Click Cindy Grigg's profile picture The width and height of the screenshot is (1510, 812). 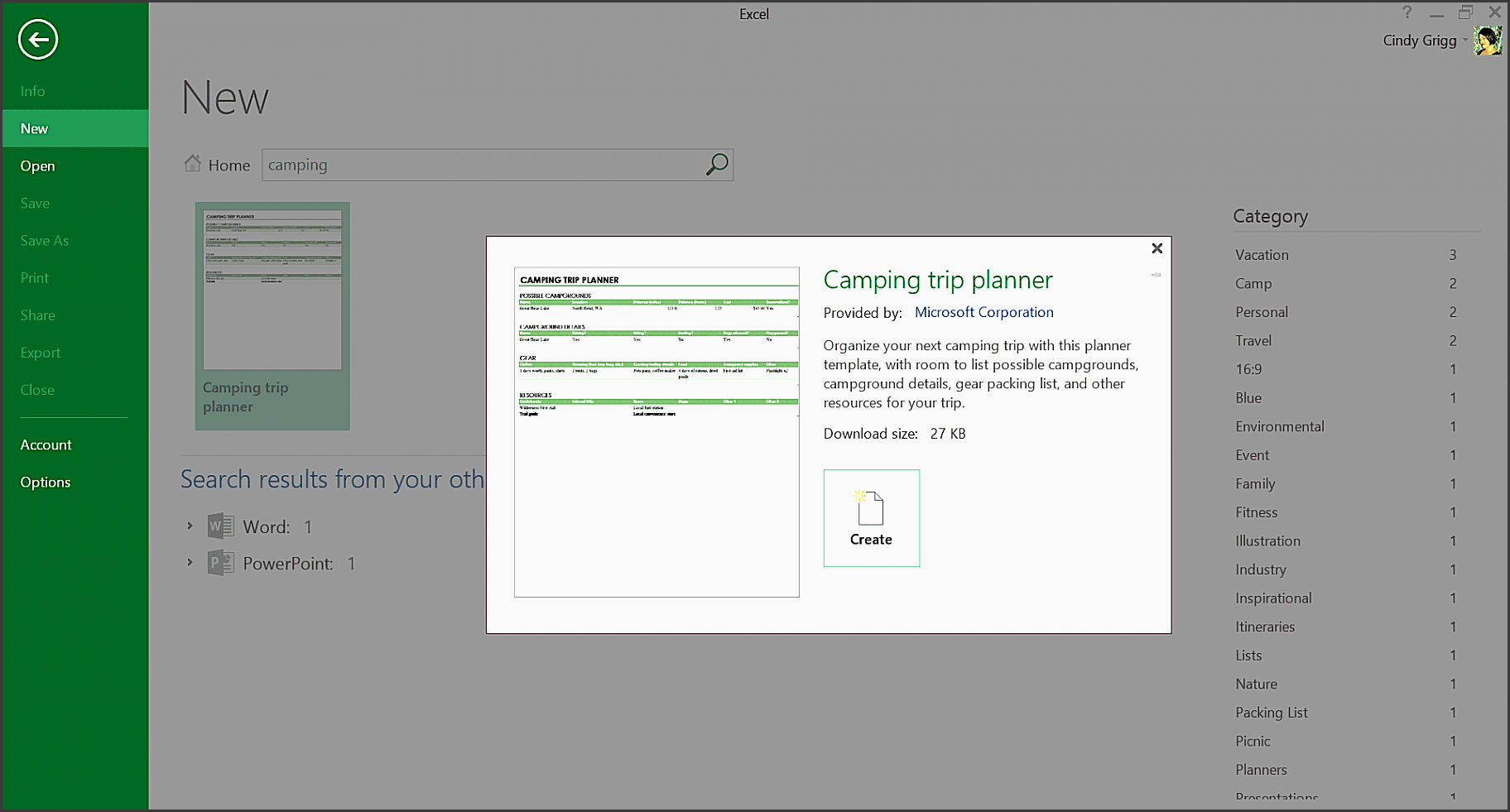1487,41
